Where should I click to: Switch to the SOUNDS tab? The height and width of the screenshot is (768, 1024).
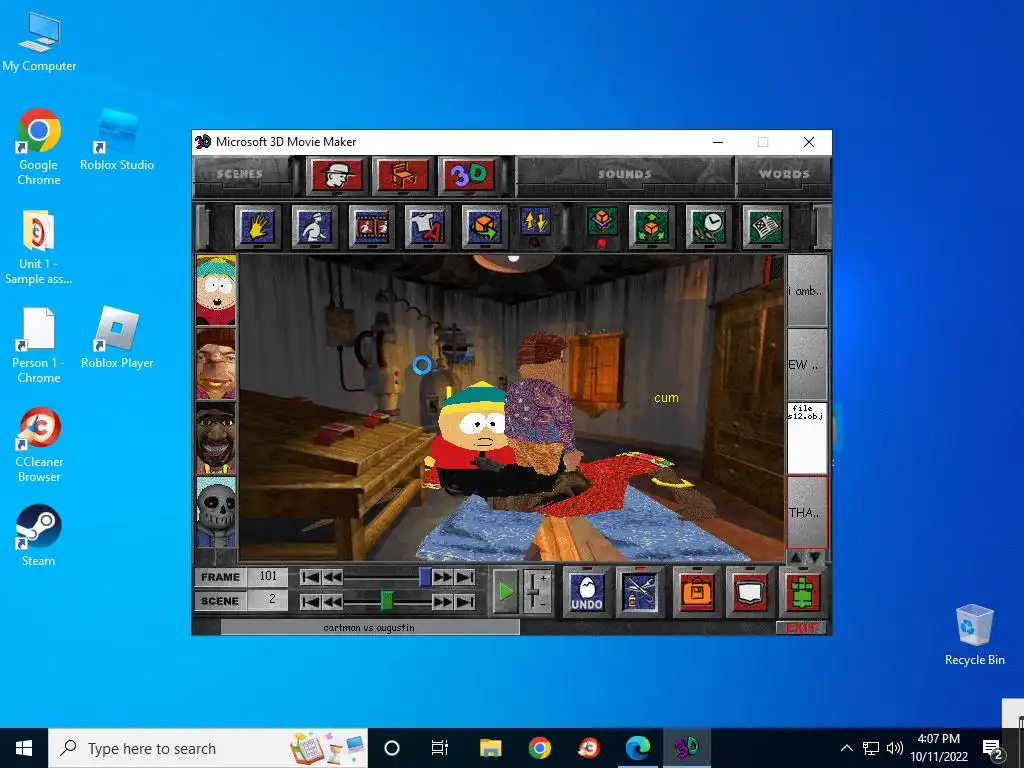(x=624, y=174)
